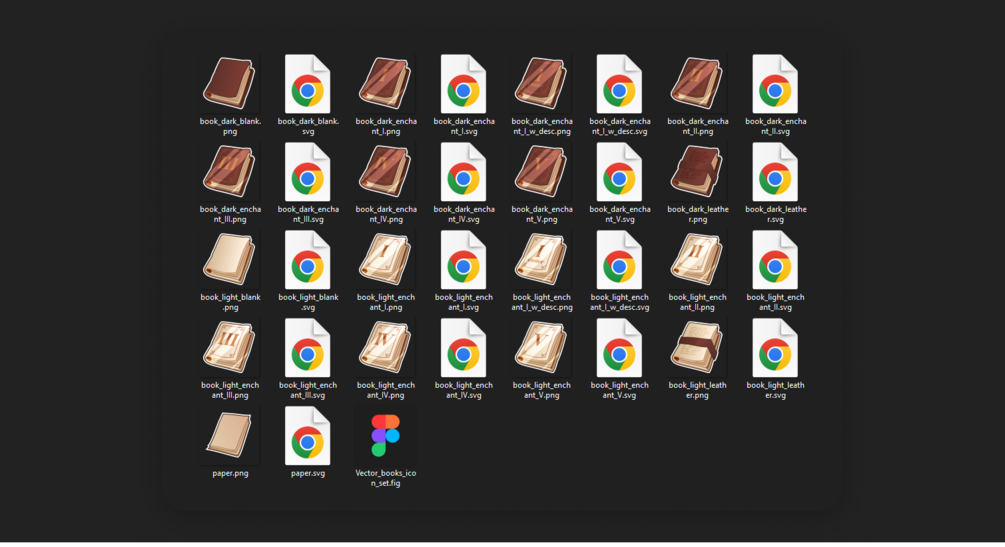Open book_dark_enchant_I_w_desc.png thumbnail

click(542, 83)
